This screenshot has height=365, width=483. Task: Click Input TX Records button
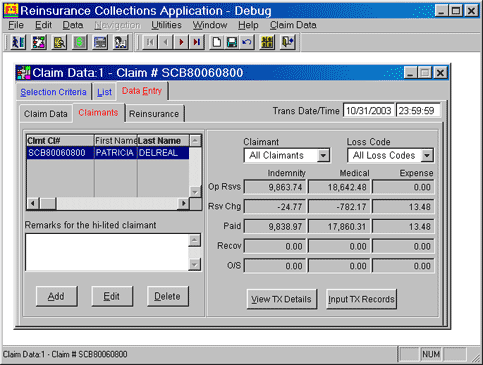point(361,299)
